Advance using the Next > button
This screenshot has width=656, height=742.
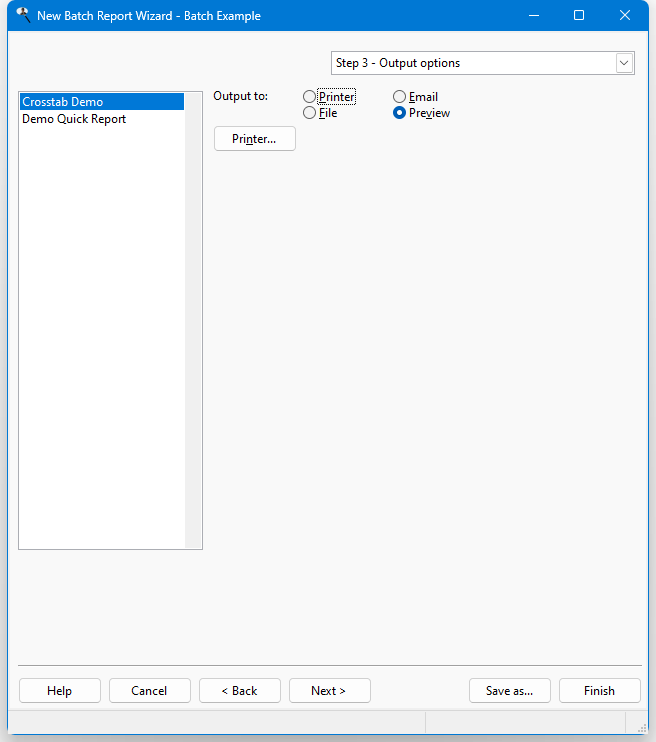pos(329,691)
